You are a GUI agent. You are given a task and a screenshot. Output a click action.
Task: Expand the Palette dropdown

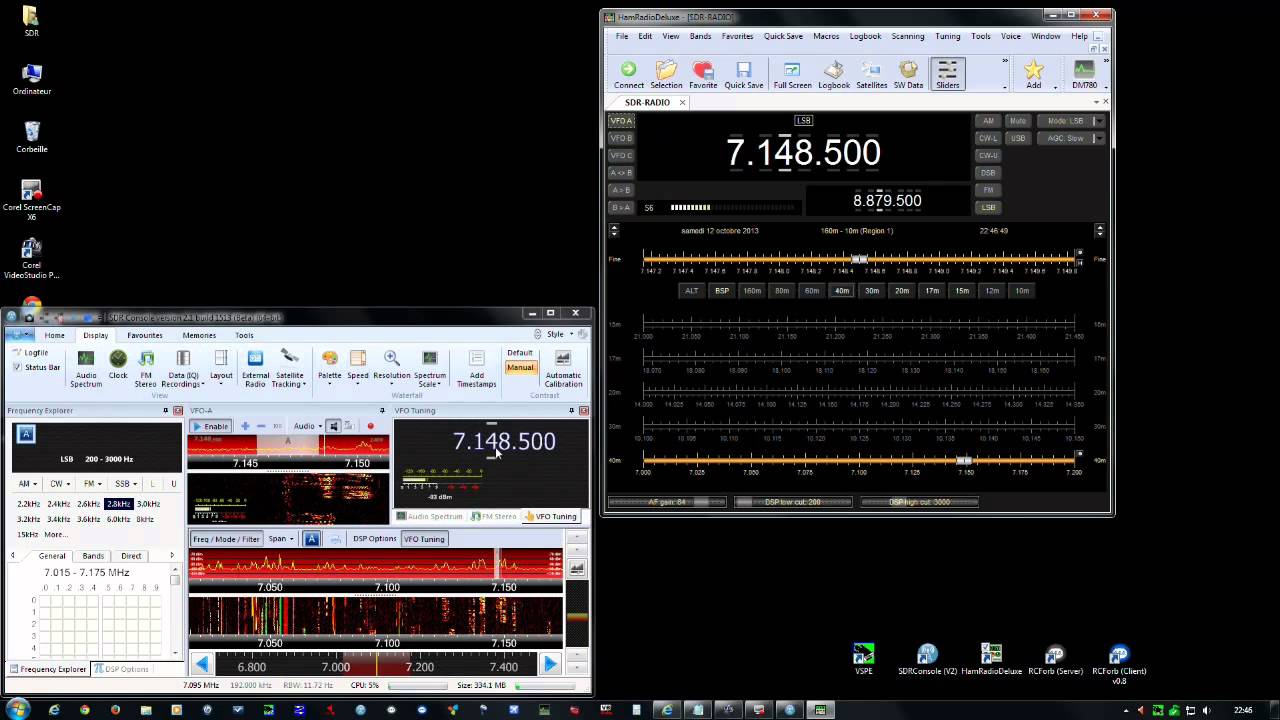coord(329,369)
